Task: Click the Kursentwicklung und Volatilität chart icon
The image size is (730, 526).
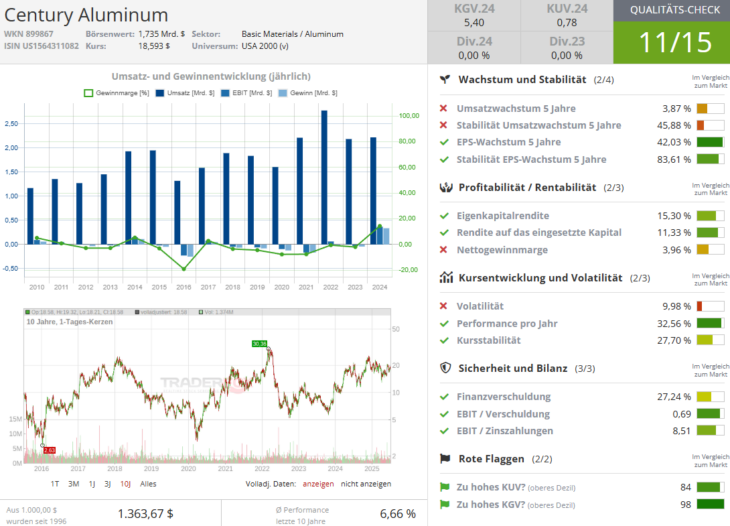Action: (446, 278)
